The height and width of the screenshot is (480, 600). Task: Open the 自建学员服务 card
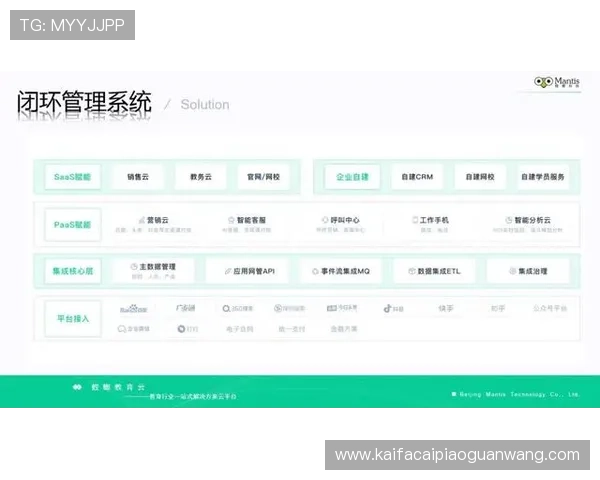click(x=543, y=177)
